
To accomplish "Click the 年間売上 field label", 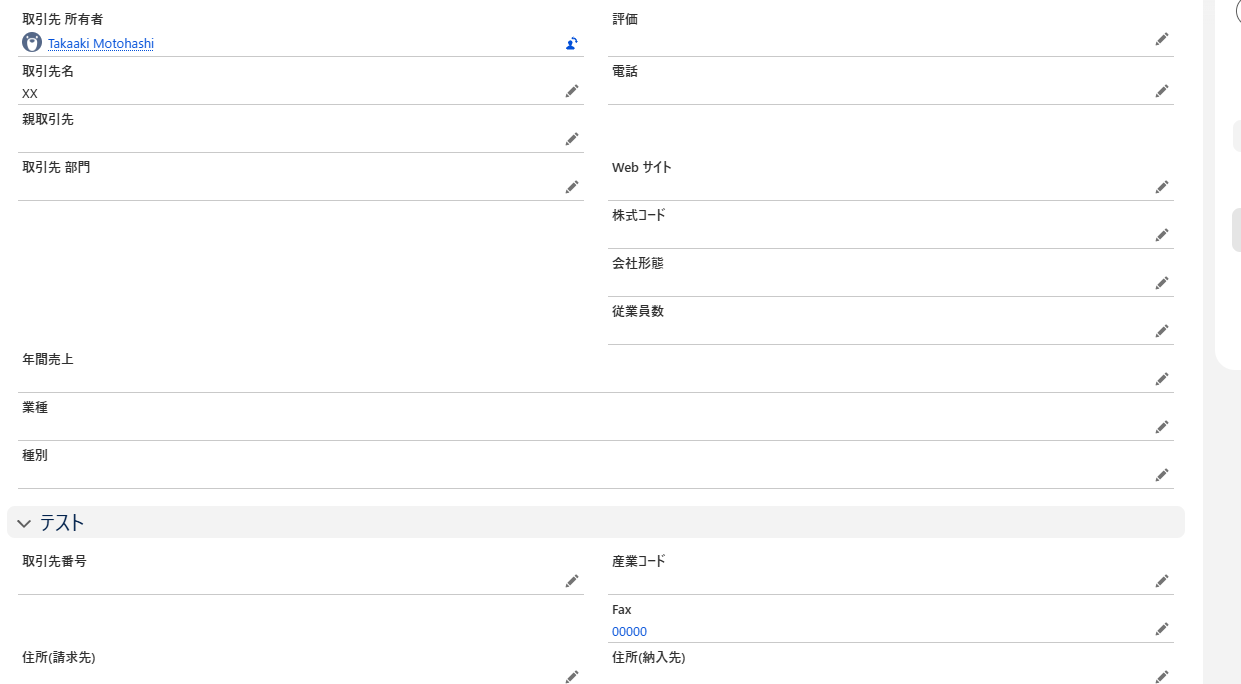I will tap(48, 359).
